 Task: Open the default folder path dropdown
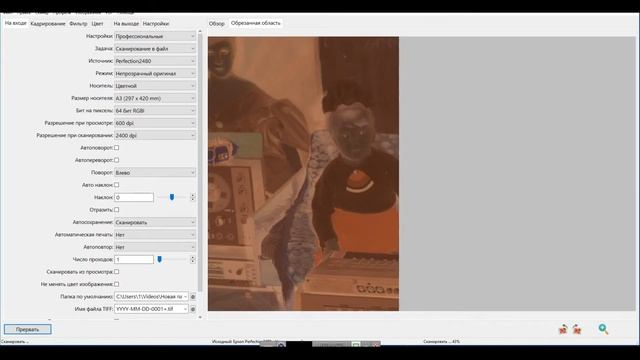coord(151,297)
